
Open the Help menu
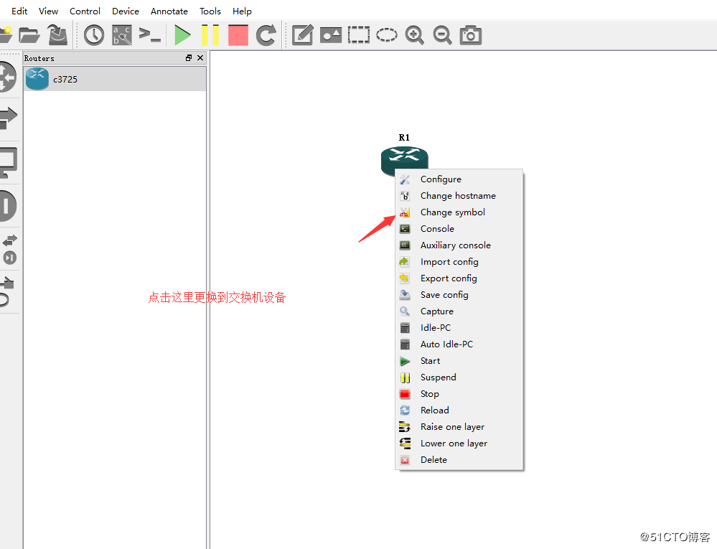tap(242, 11)
